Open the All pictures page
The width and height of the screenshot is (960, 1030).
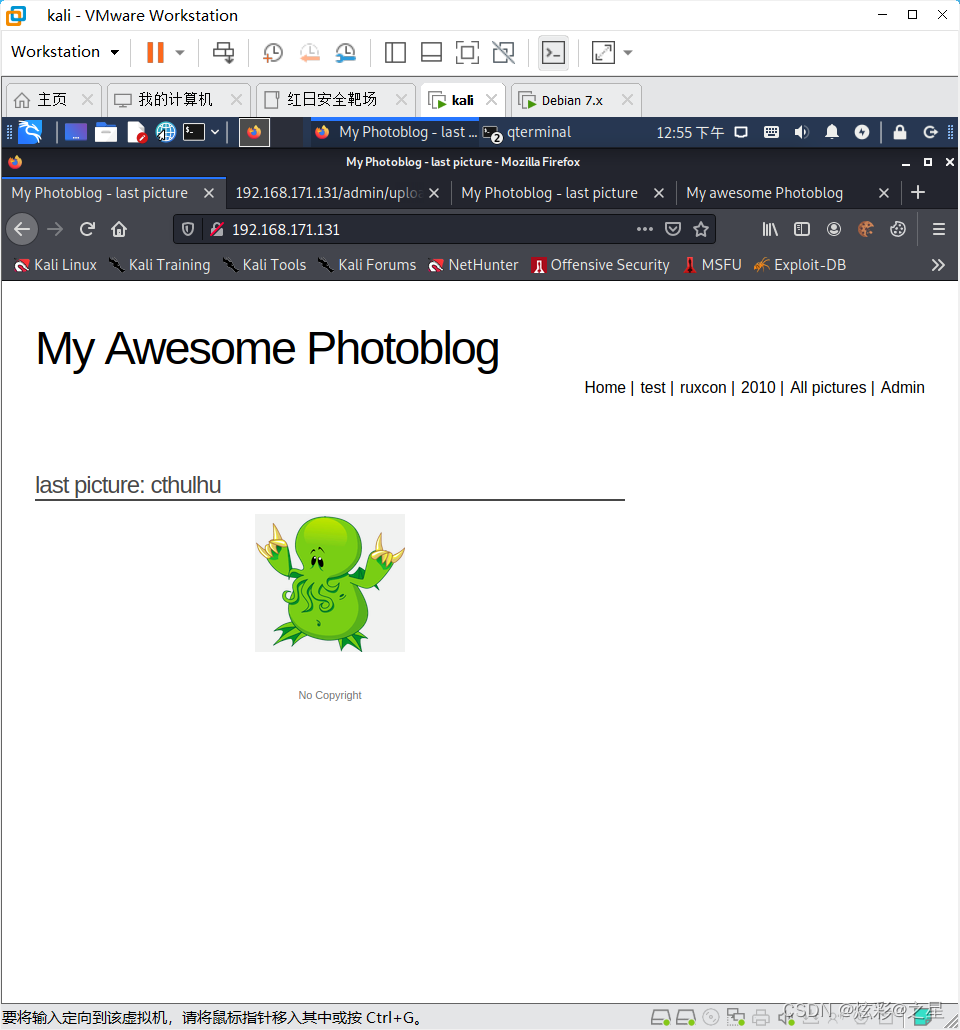(828, 388)
